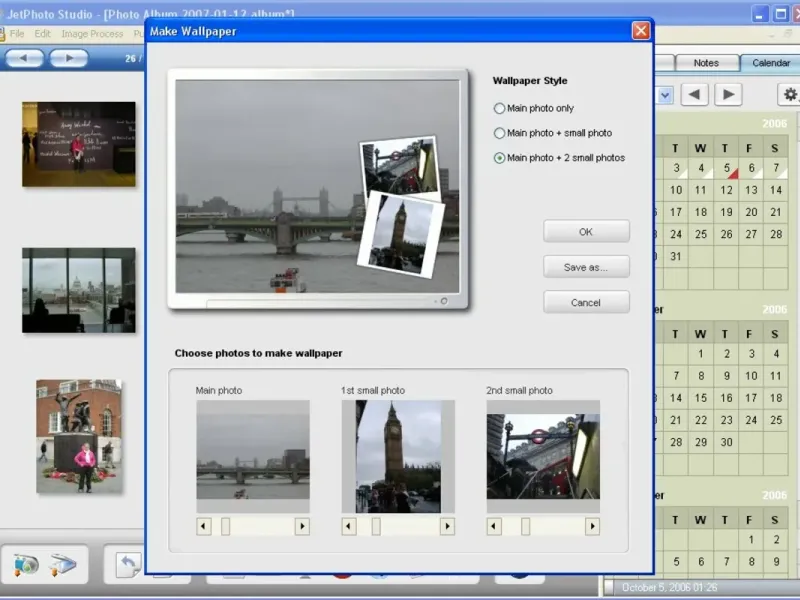Select "Main photo + 2 small photos" option
This screenshot has width=800, height=600.
(500, 158)
